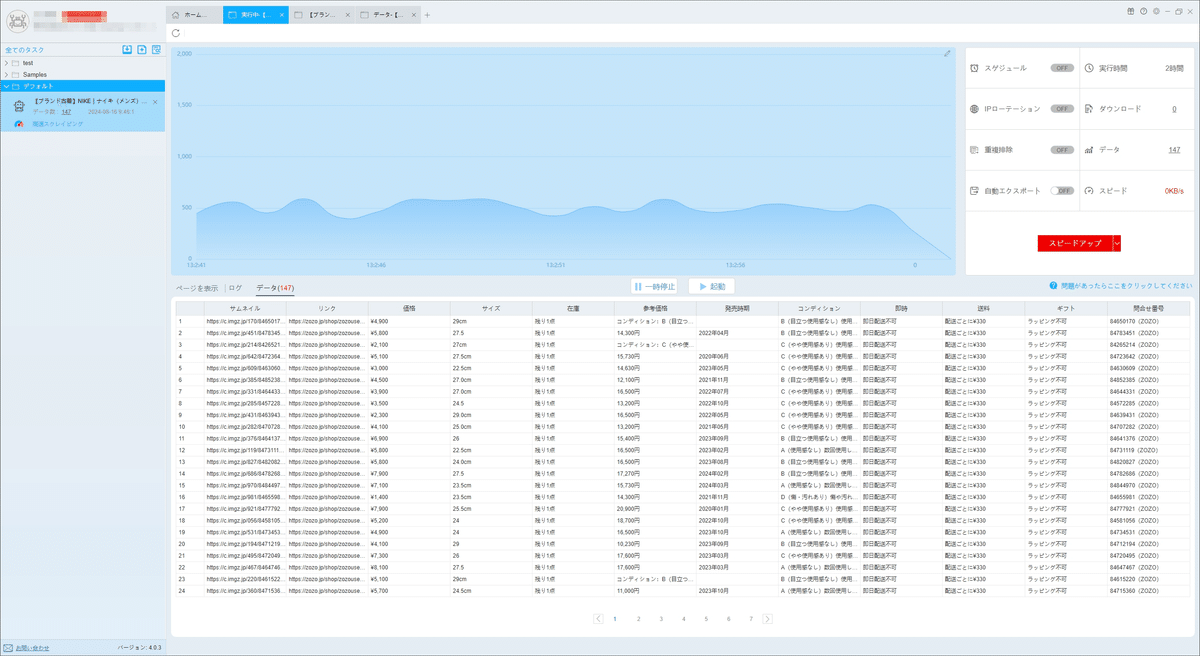Click the download file icon beside ダウンロード

1089,108
